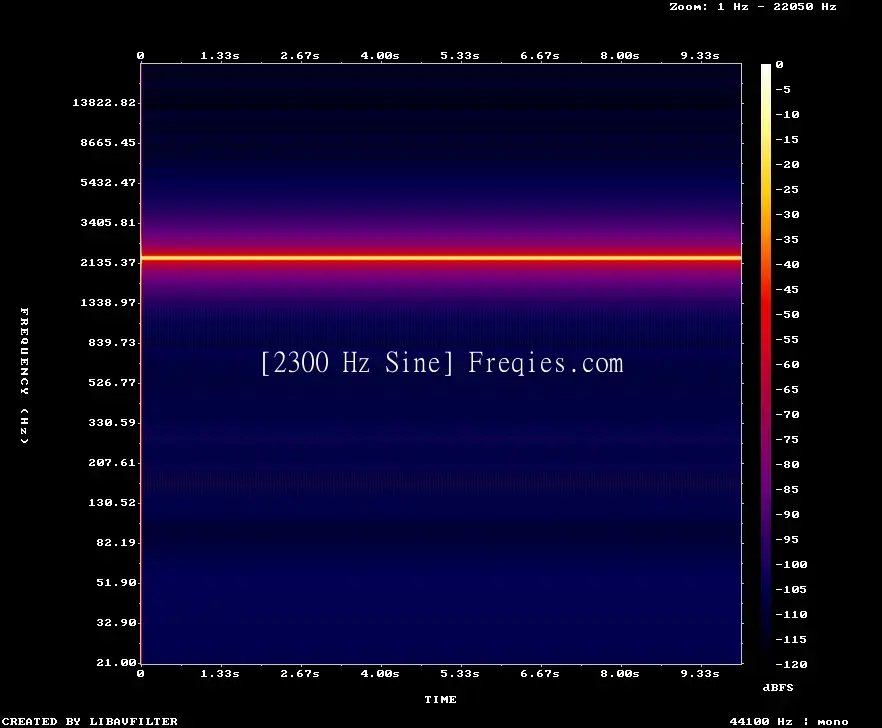Click the 8665.45 frequency axis label

[108, 142]
